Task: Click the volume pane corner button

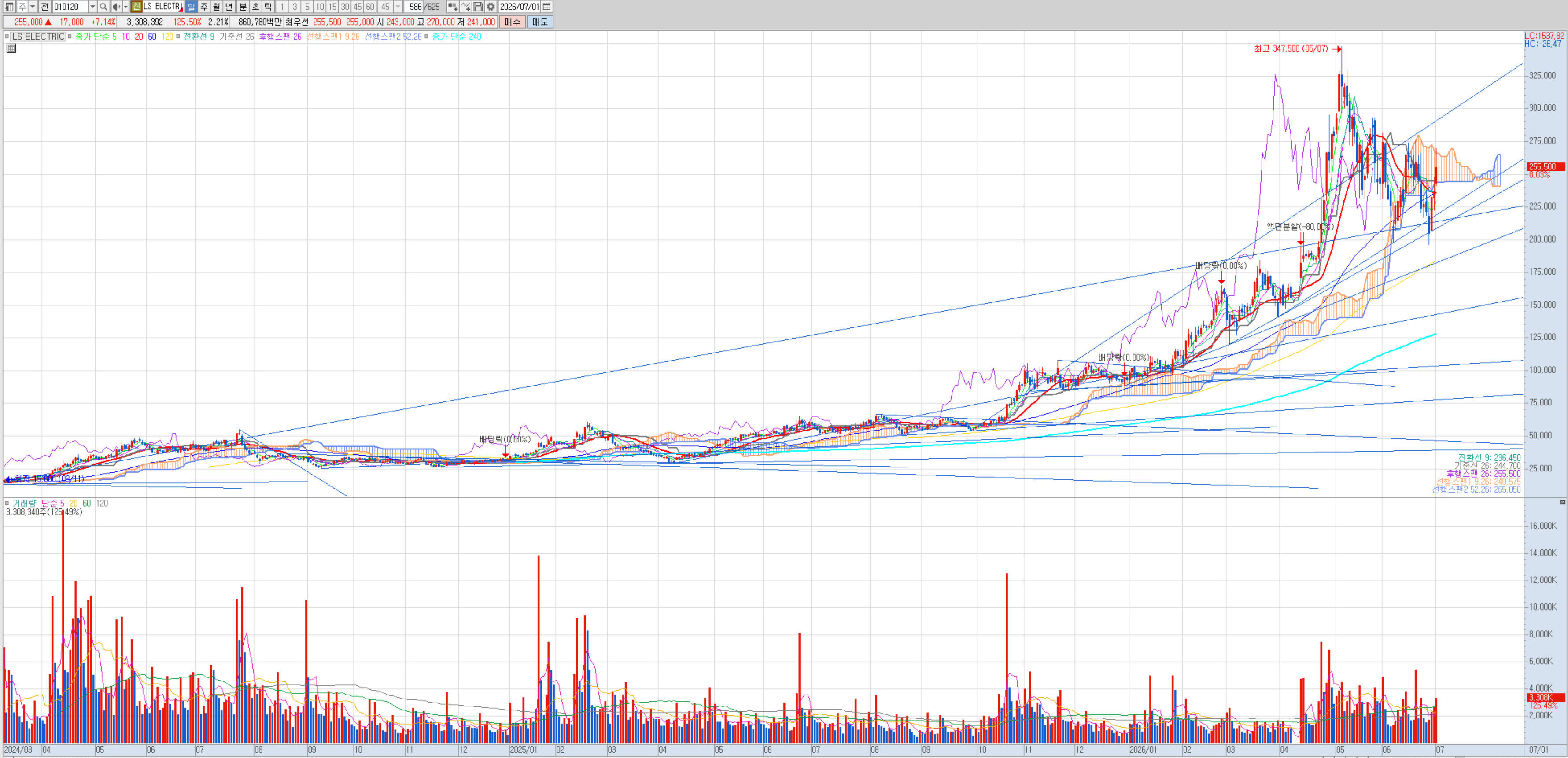Action: [x=1563, y=502]
